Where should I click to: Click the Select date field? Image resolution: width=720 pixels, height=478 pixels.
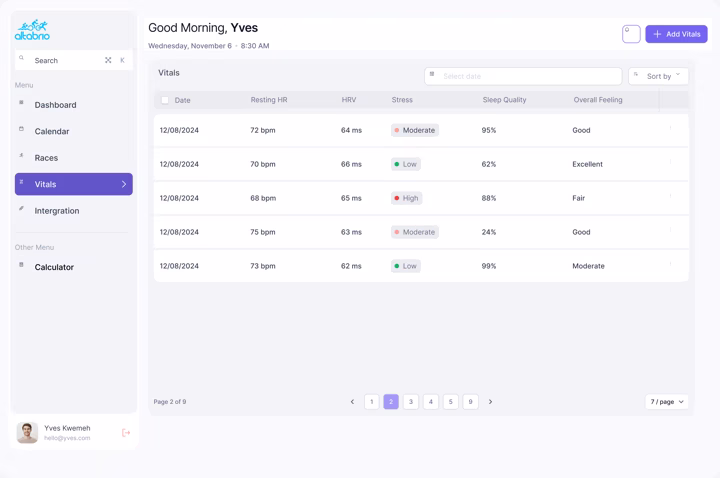[523, 76]
